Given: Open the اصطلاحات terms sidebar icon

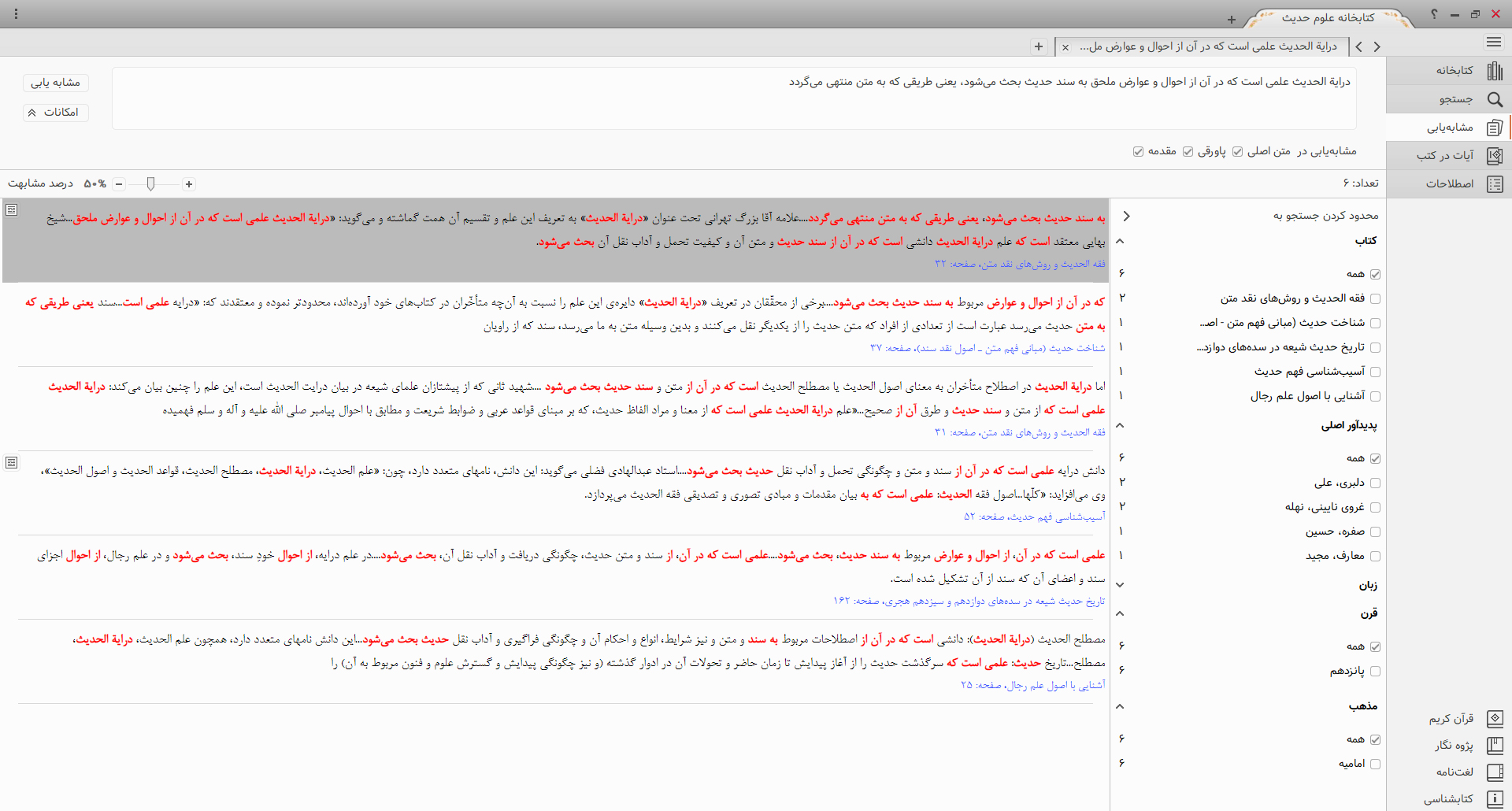Looking at the screenshot, I should [x=1495, y=184].
